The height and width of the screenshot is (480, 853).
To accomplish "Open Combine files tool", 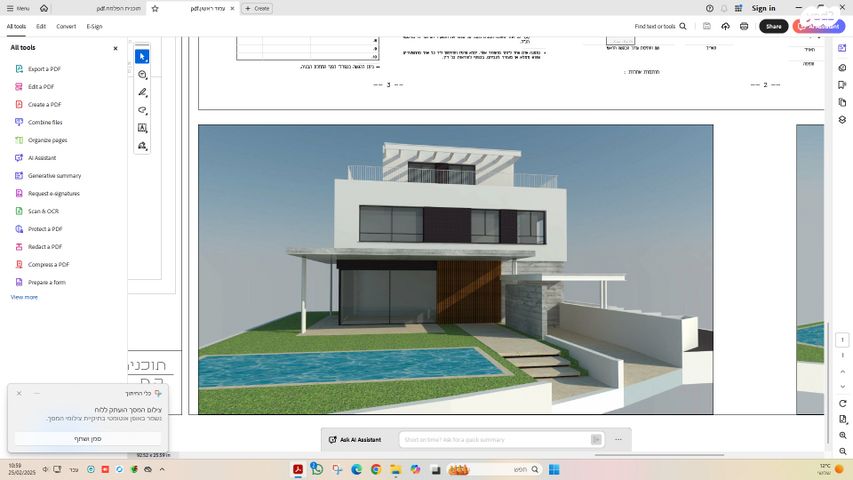I will pyautogui.click(x=45, y=122).
